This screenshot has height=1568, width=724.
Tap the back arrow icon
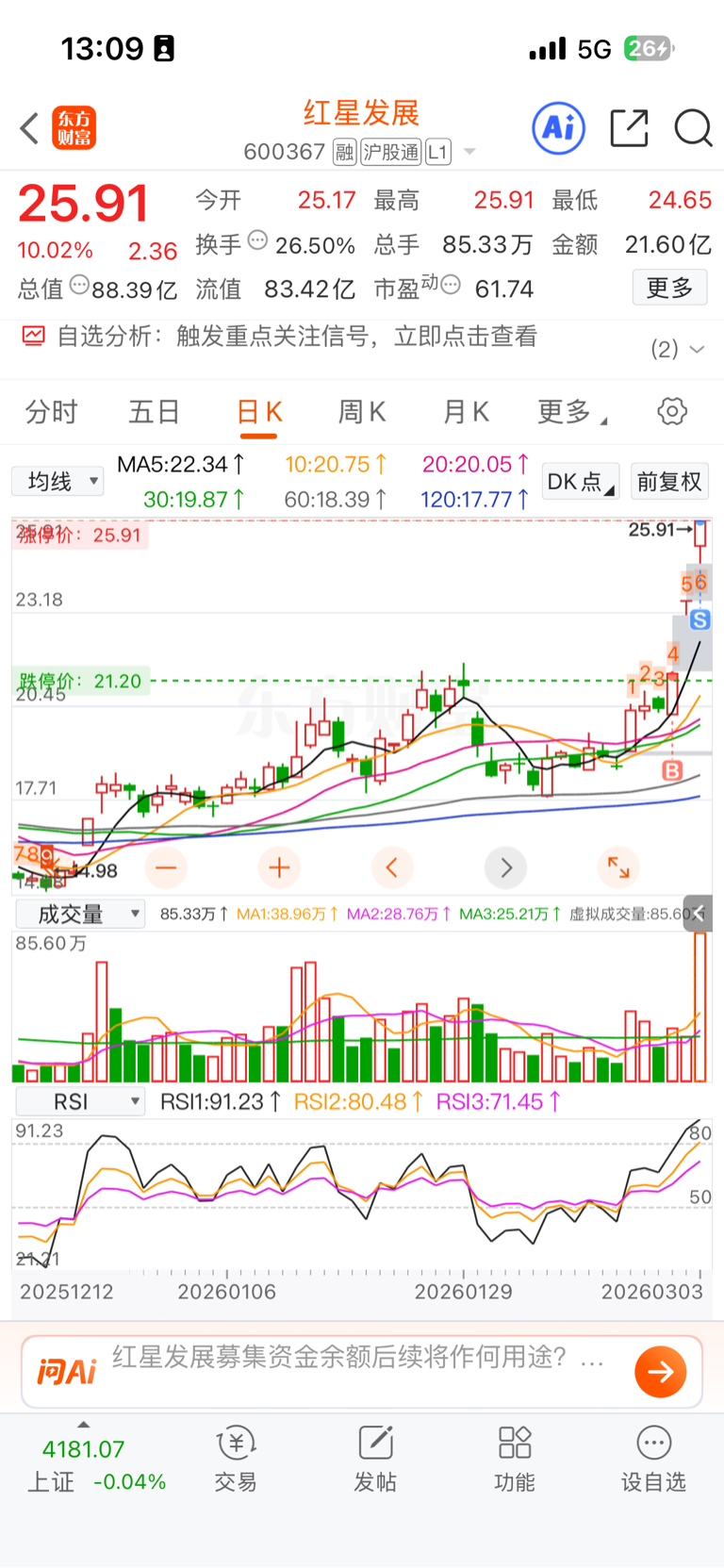pos(29,128)
